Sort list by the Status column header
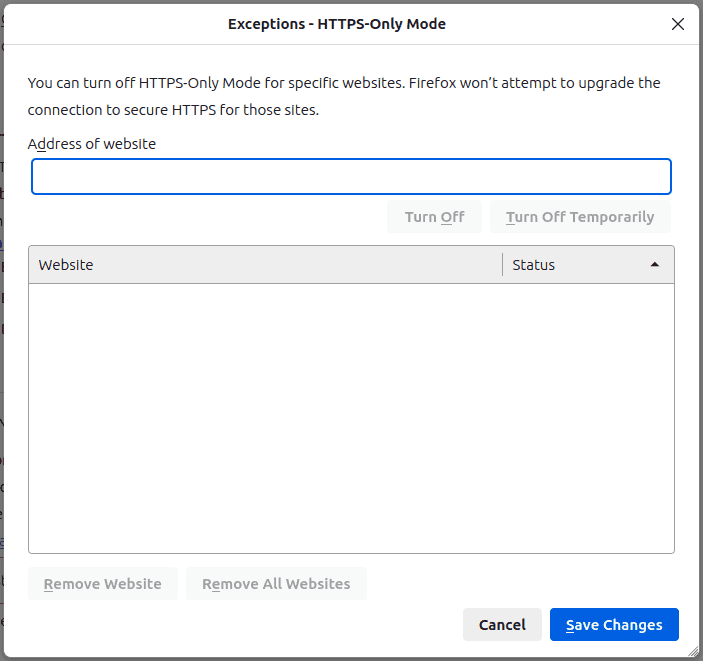Screen dimensions: 703x661 [570, 265]
